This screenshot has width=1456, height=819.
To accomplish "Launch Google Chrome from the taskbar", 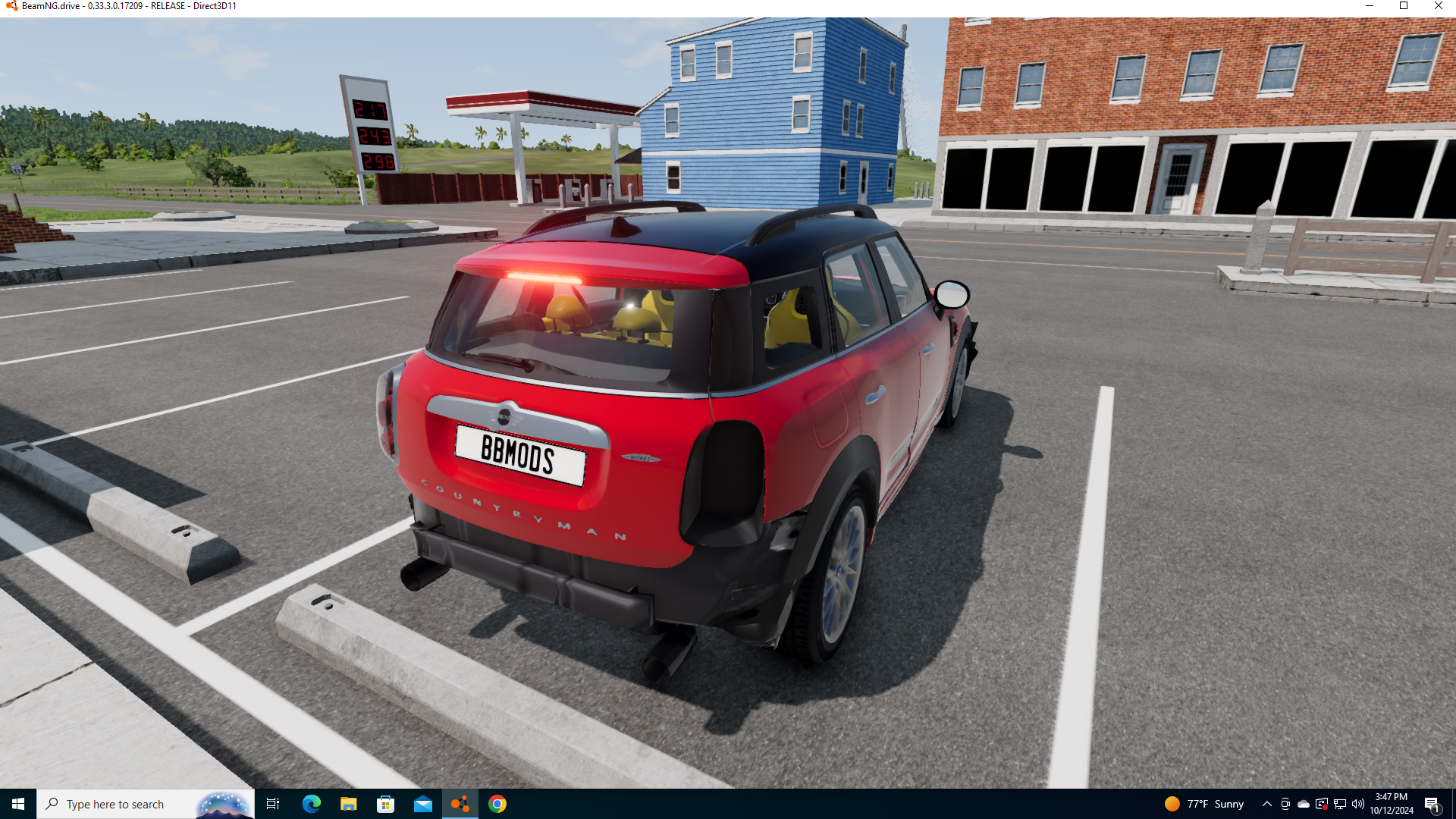I will click(497, 804).
